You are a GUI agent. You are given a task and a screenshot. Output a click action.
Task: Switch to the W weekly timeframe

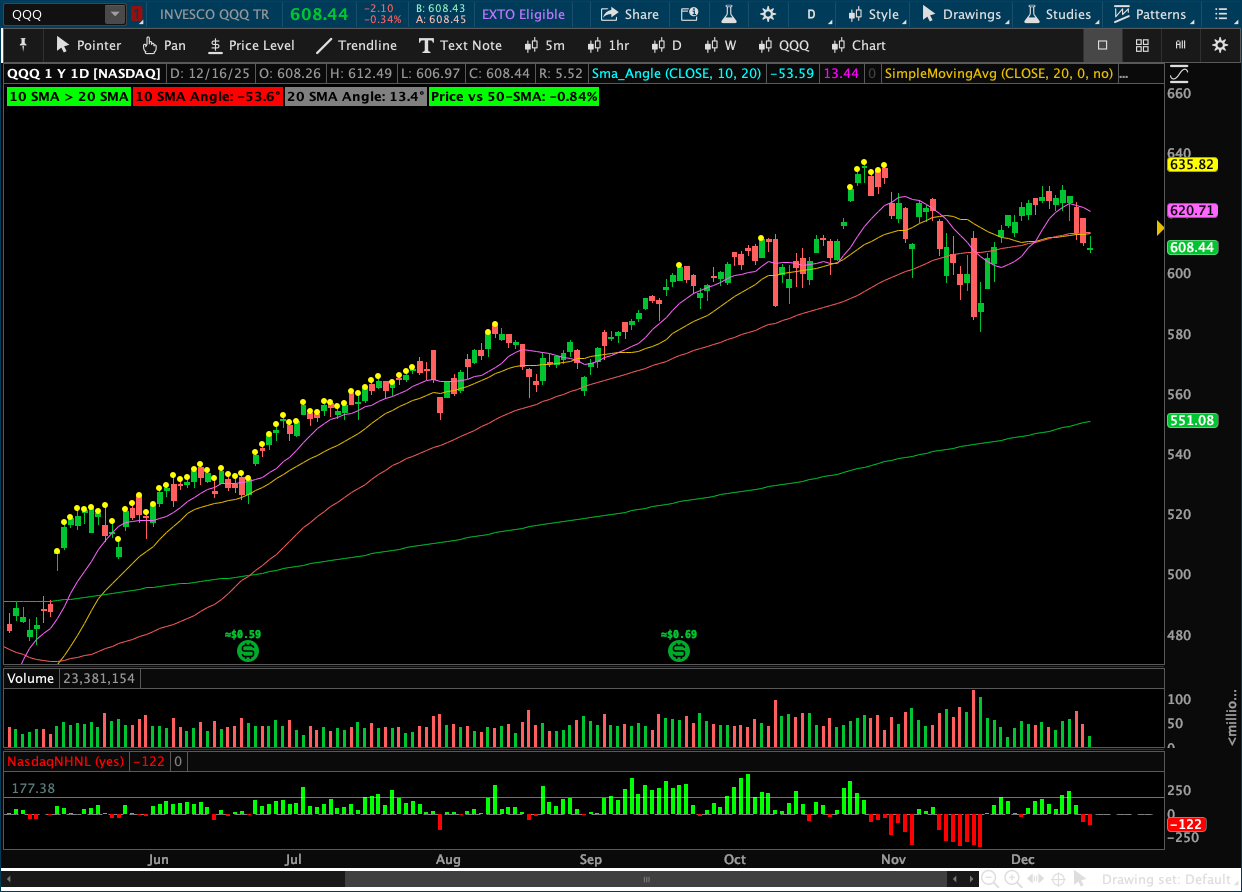pos(720,45)
